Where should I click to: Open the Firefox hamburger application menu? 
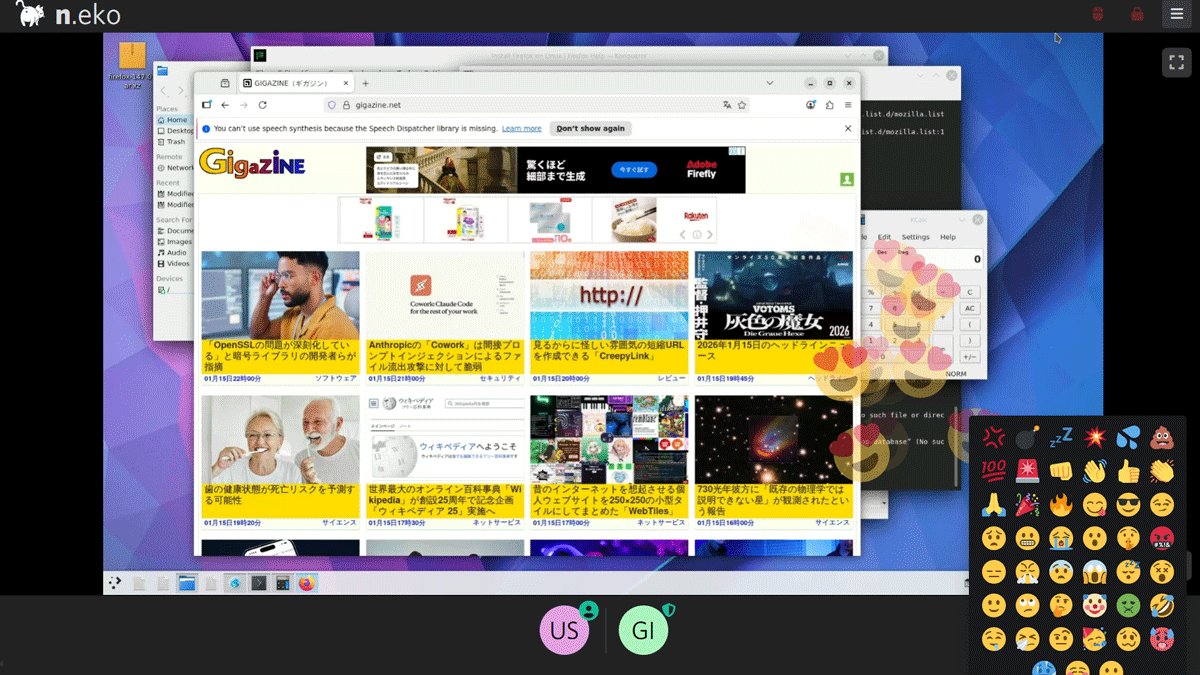click(x=848, y=105)
